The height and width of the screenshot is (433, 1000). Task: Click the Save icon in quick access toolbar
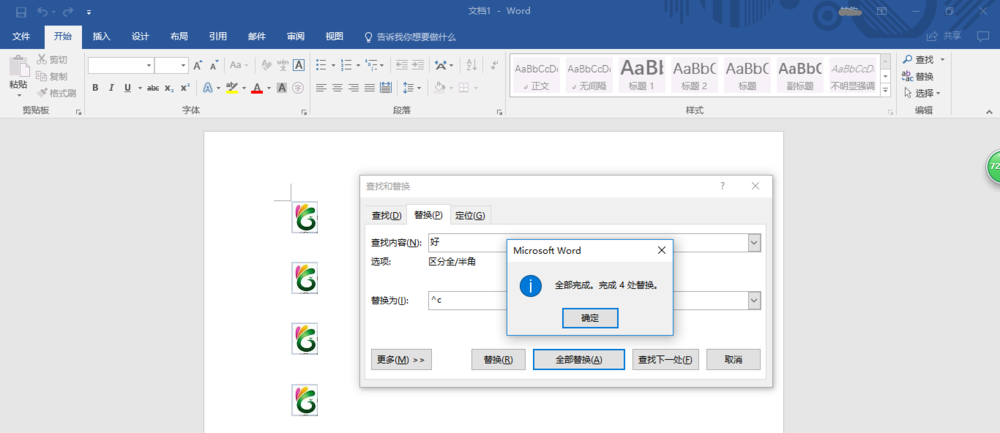pyautogui.click(x=21, y=11)
